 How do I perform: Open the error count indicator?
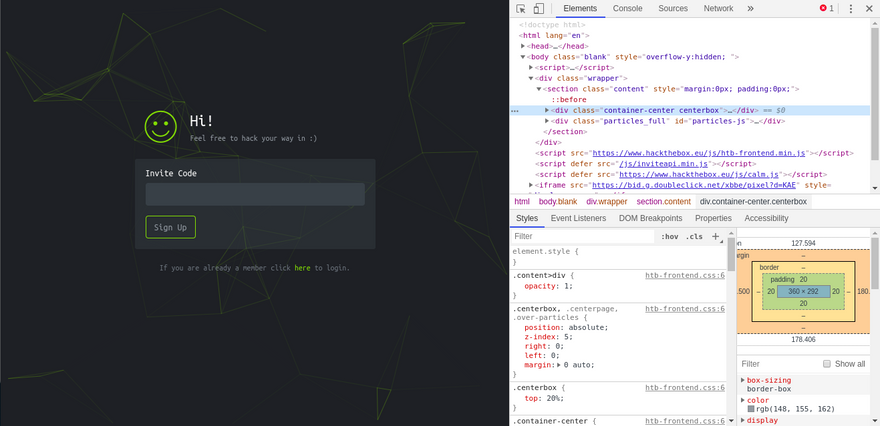[x=827, y=8]
